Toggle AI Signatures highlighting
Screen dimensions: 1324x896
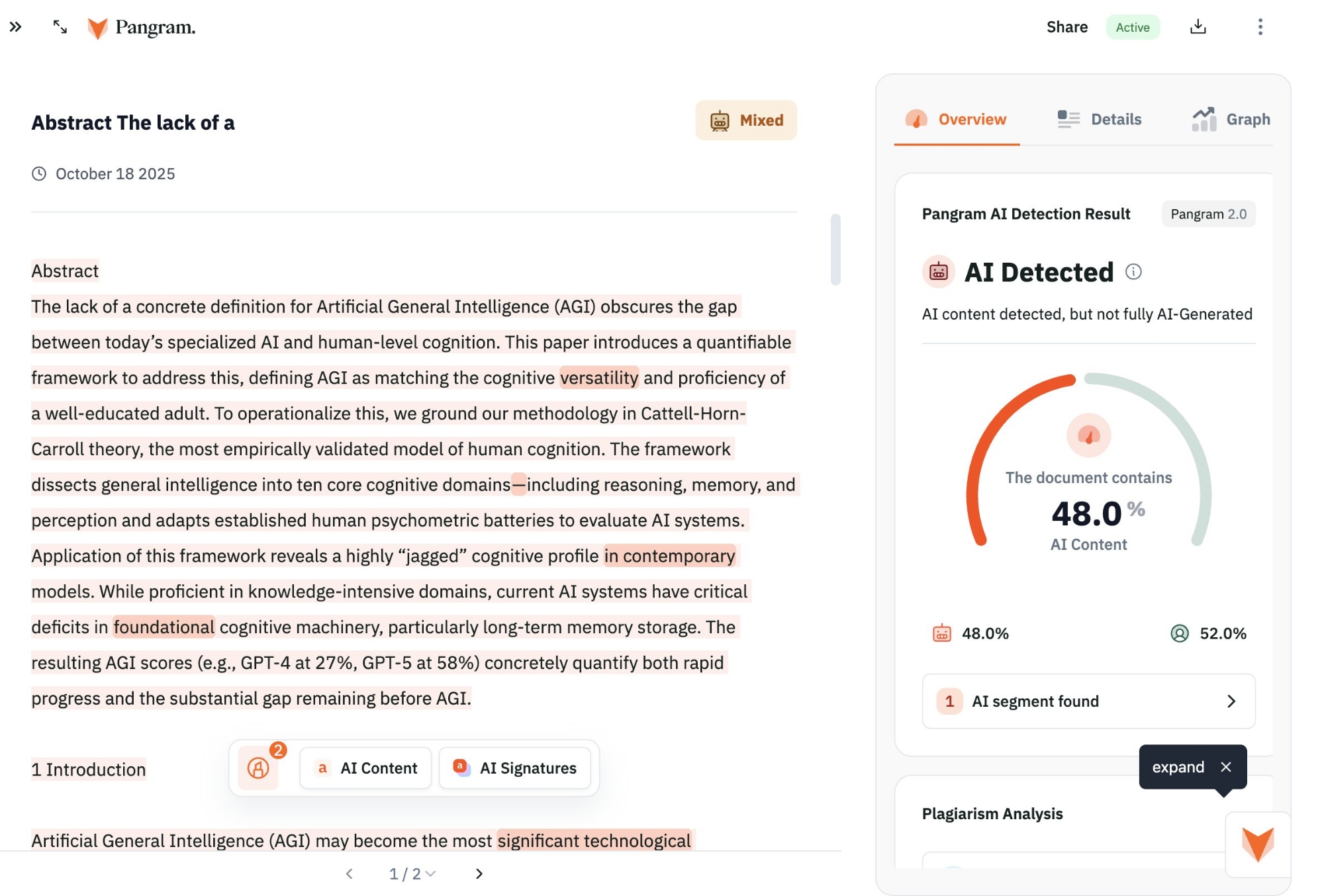point(515,768)
